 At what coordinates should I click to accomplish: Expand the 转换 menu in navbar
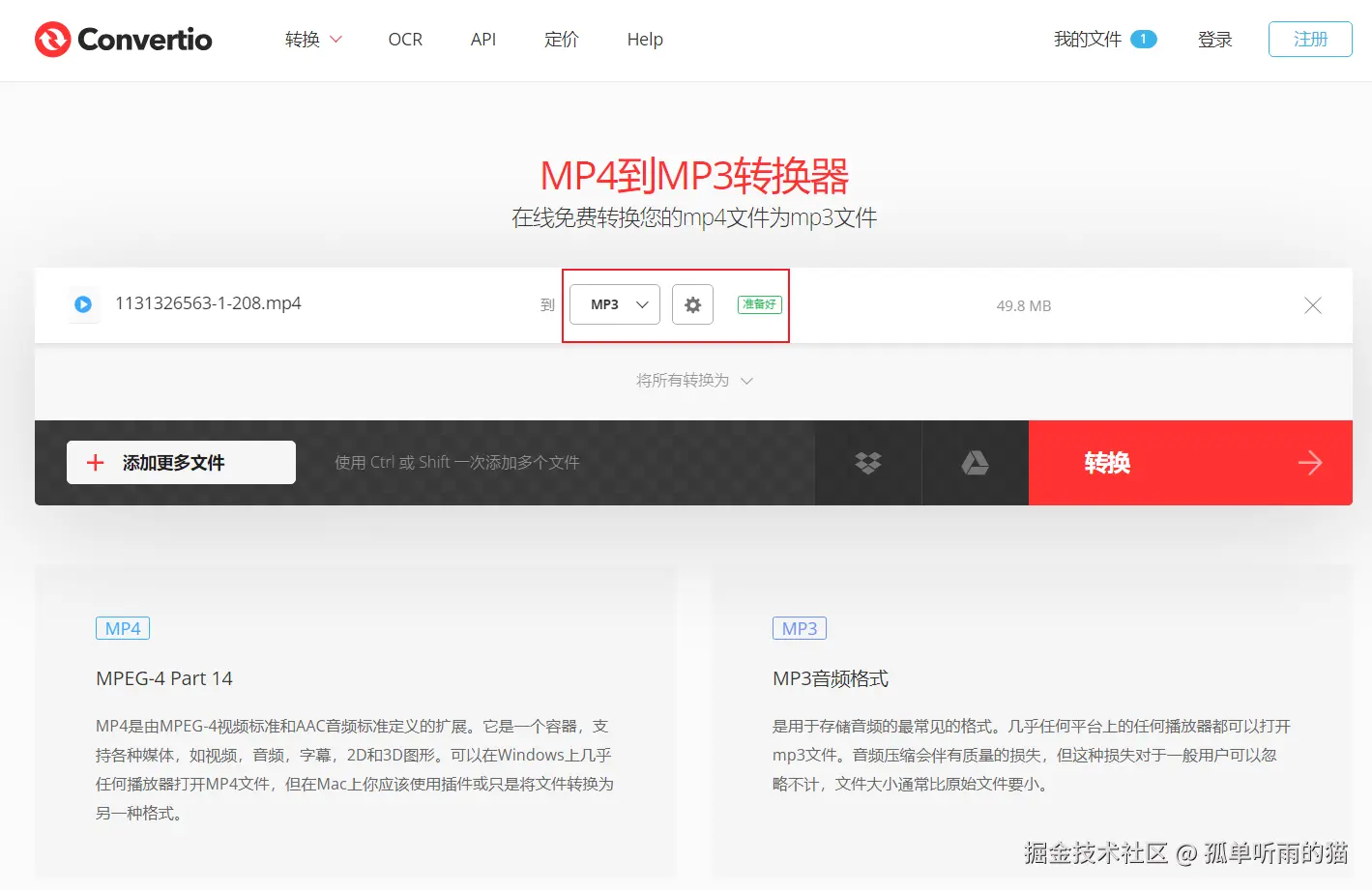pyautogui.click(x=313, y=40)
